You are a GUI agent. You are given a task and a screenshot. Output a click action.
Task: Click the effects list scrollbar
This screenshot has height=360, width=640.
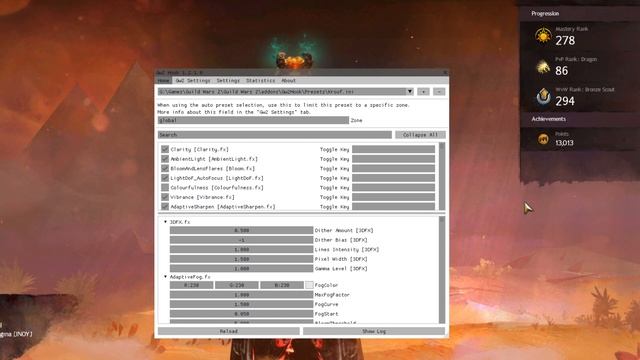pos(442,176)
